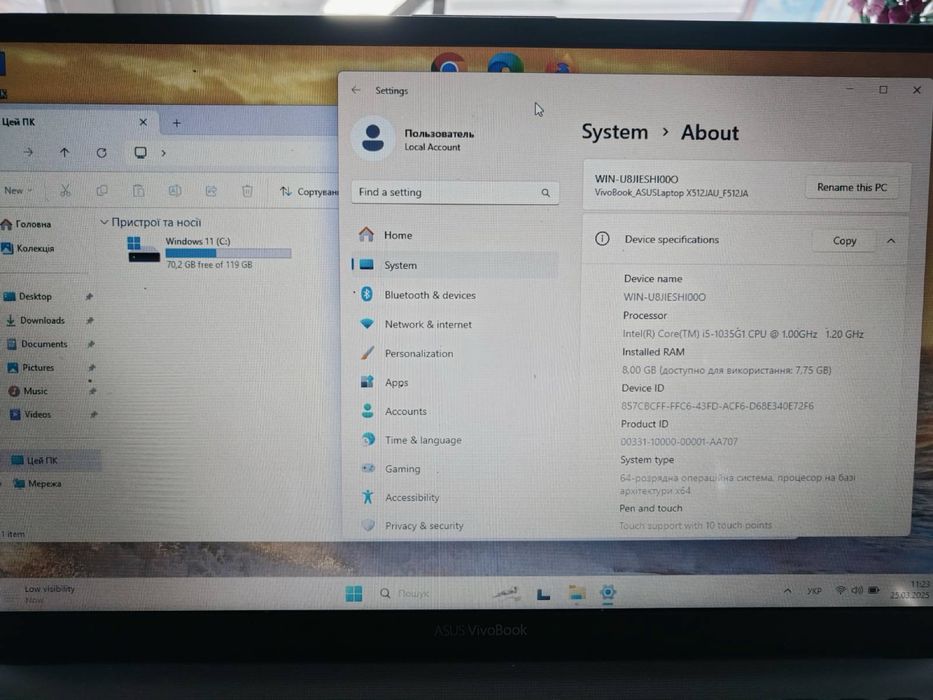This screenshot has height=700, width=933.
Task: Click the Cut scissors icon
Action: click(65, 190)
